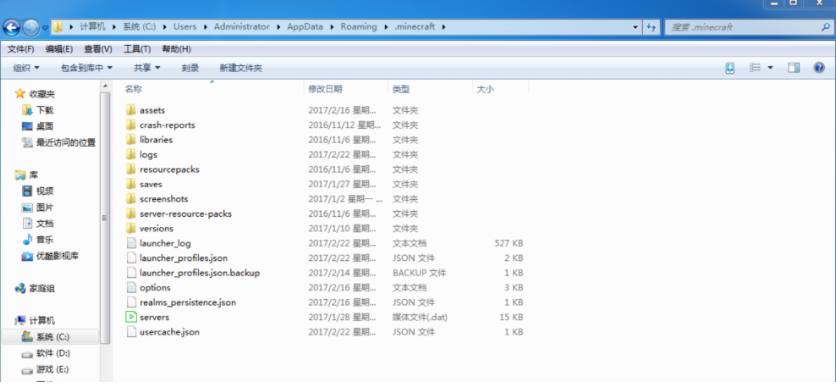836x384 pixels.
Task: Open the 文件(F) menu
Action: point(21,49)
